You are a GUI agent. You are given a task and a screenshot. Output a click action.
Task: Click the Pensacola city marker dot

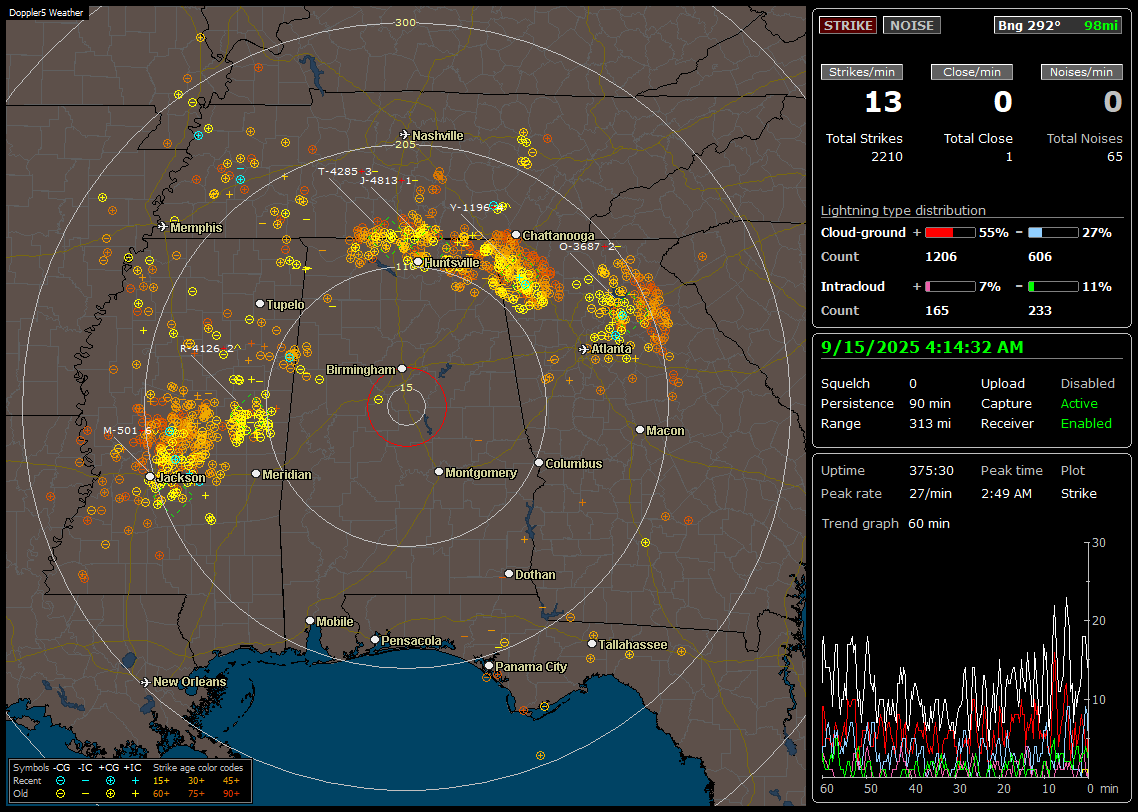tap(374, 639)
